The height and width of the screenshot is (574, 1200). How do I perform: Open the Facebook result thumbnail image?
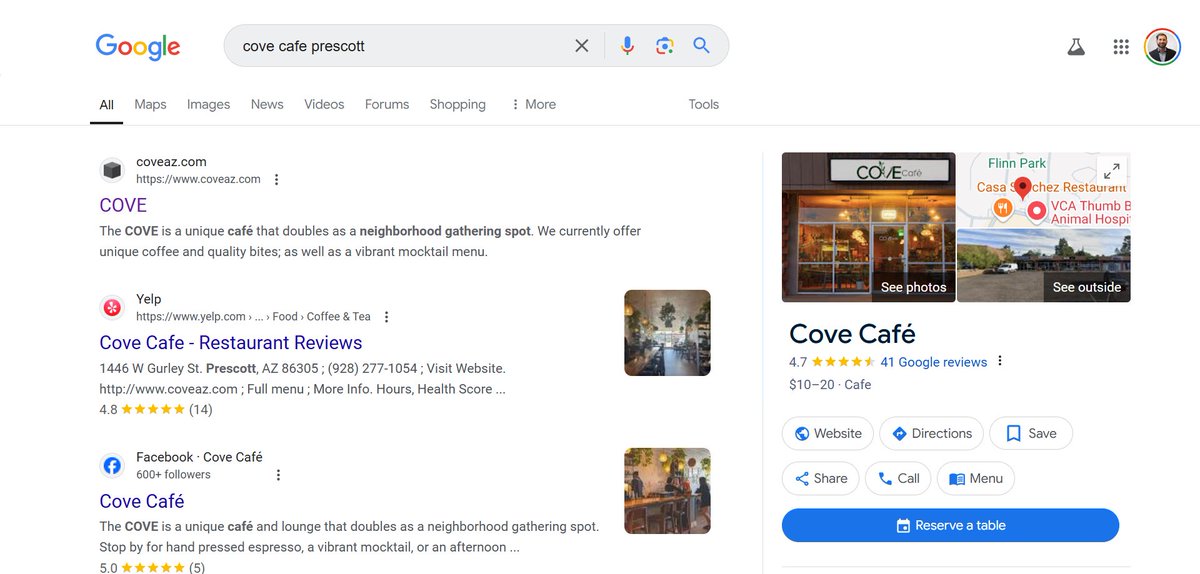click(x=667, y=491)
